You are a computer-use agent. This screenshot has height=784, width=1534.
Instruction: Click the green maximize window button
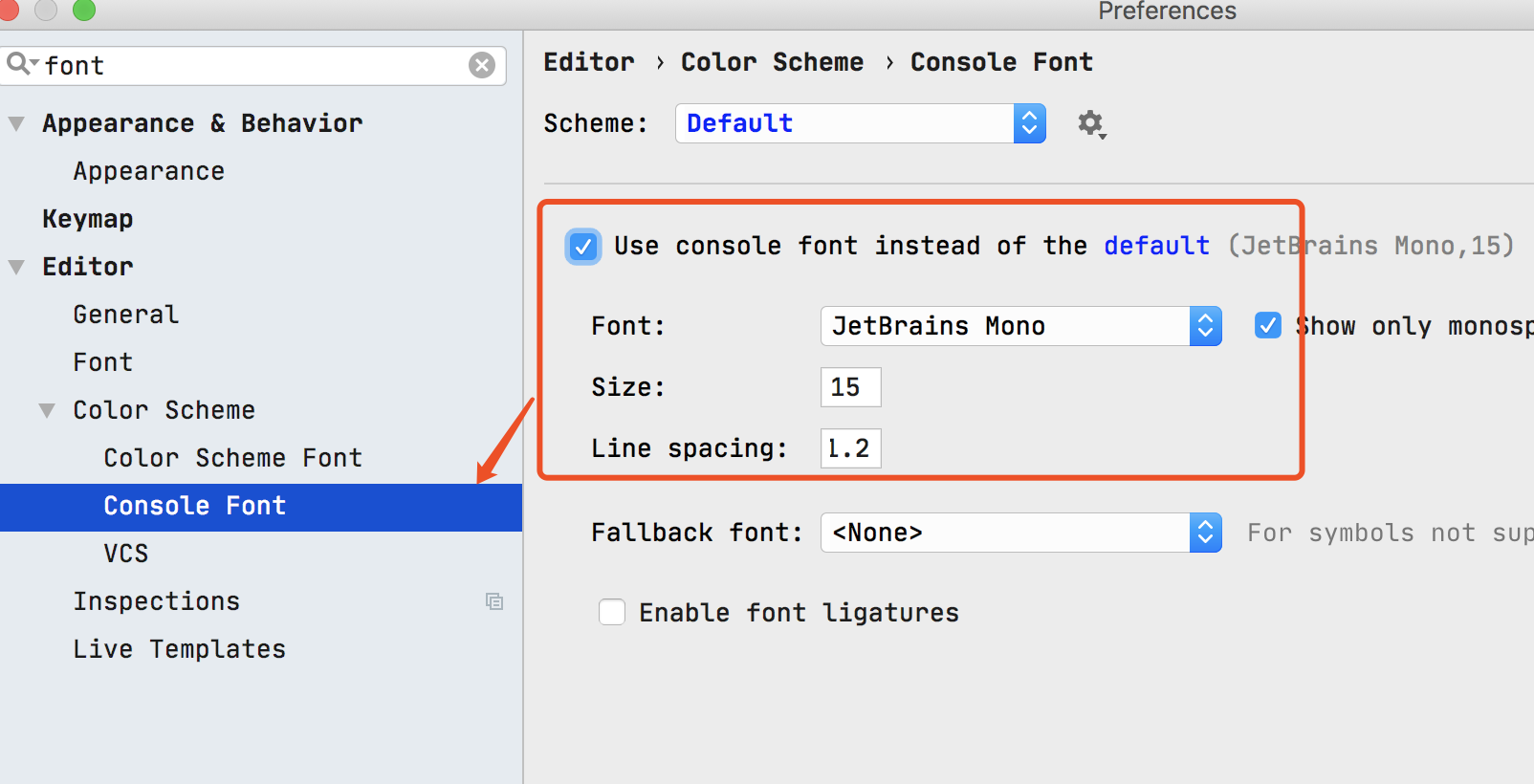coord(84,10)
